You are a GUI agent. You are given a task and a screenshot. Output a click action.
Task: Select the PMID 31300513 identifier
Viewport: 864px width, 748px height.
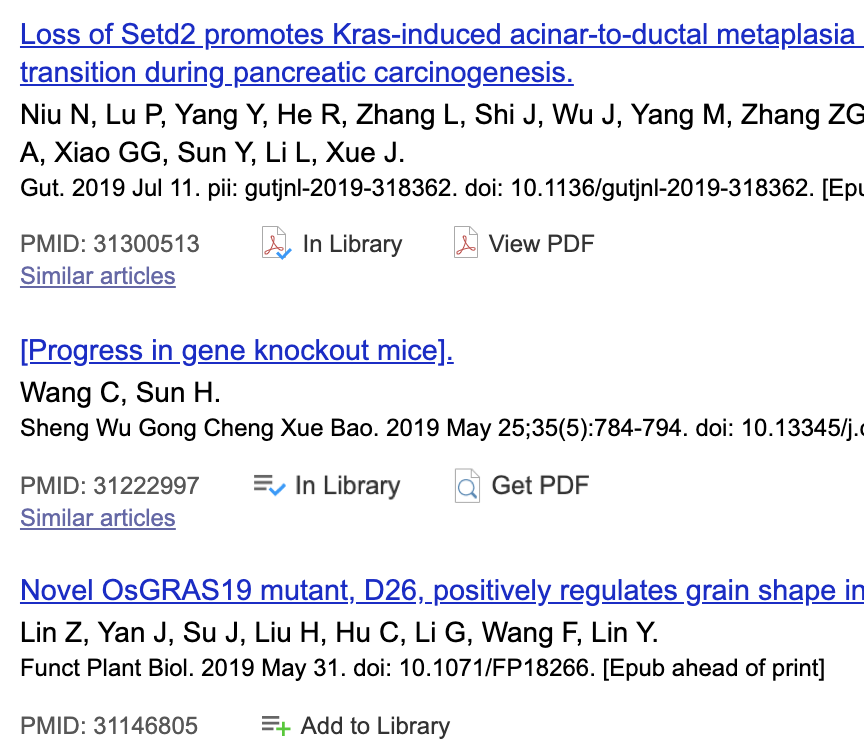coord(110,243)
